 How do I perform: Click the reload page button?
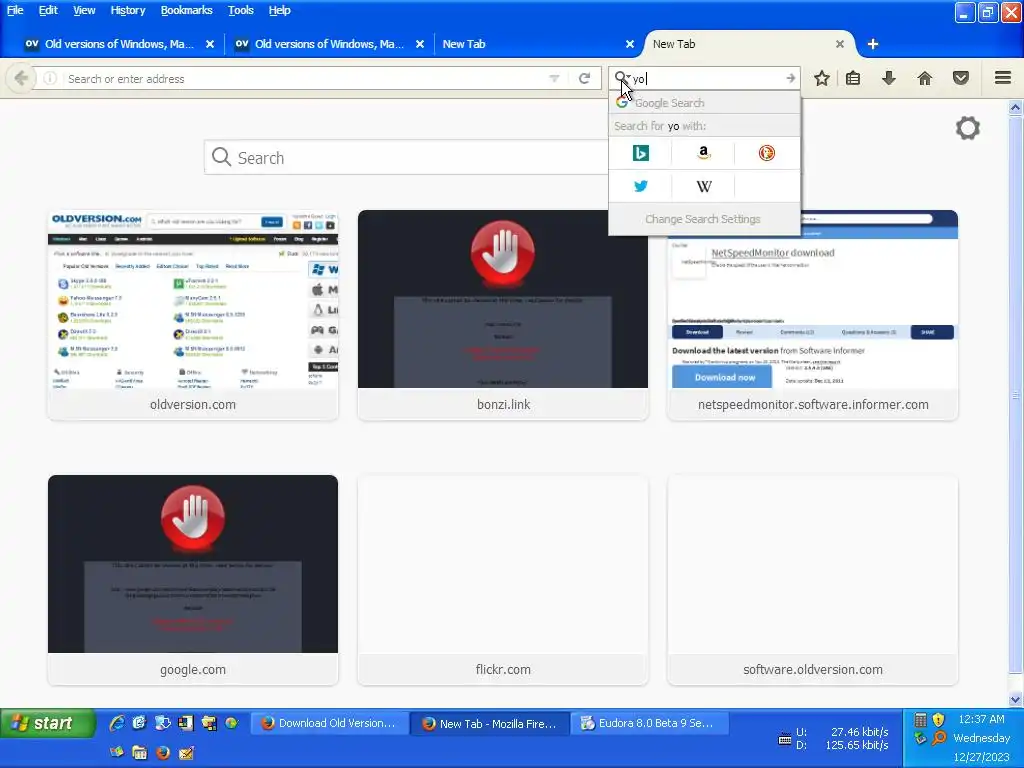click(x=584, y=78)
